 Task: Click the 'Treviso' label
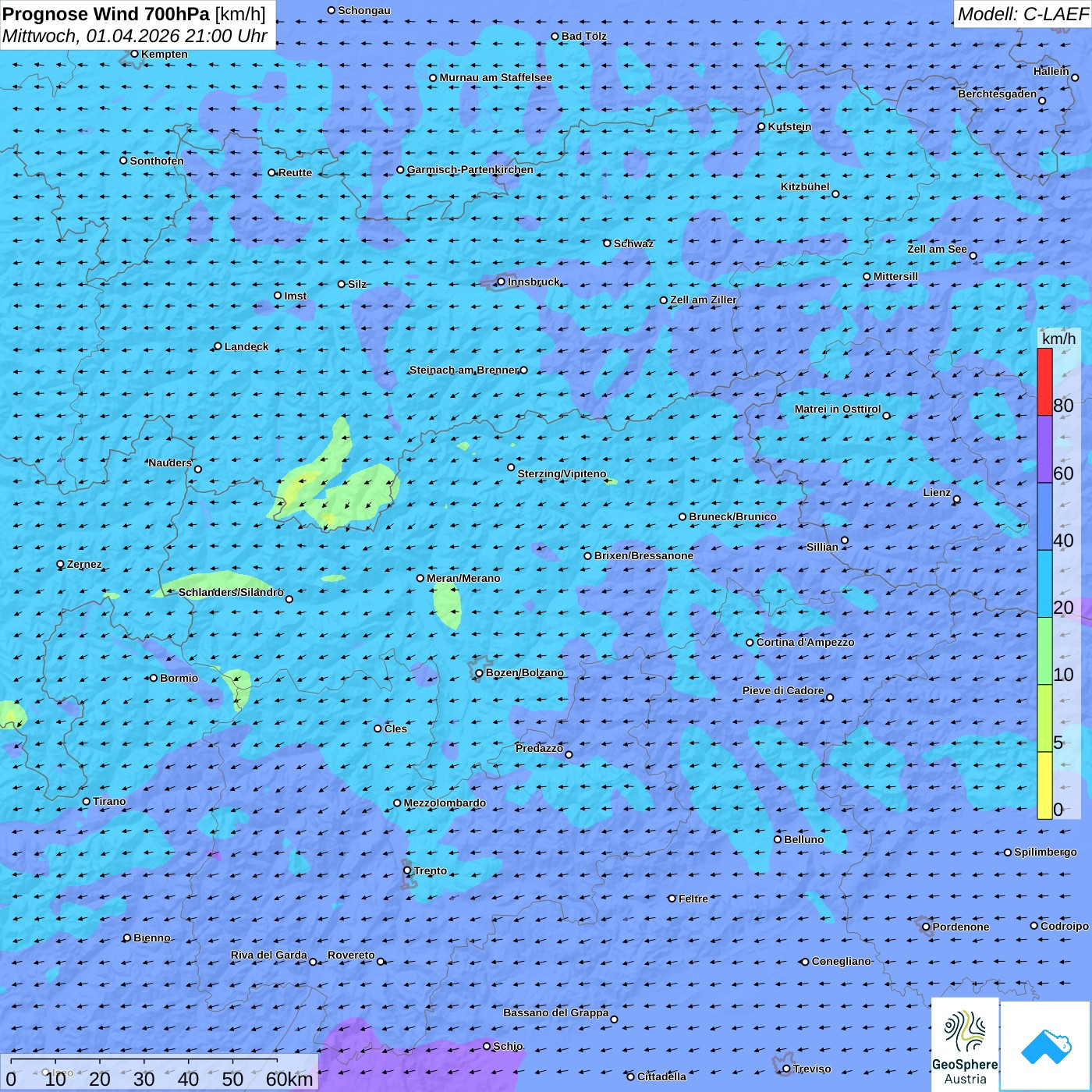[812, 1069]
